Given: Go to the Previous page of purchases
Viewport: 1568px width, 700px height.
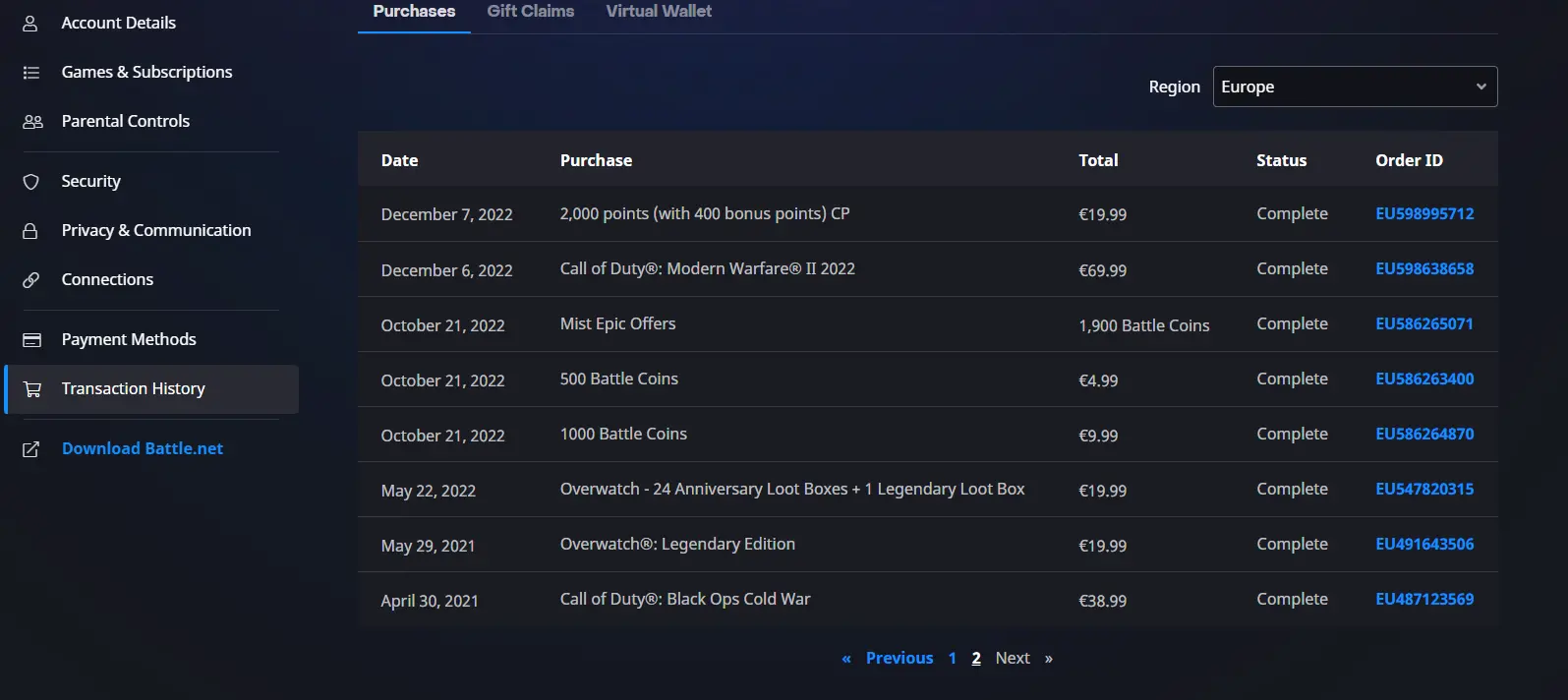Looking at the screenshot, I should tap(900, 658).
